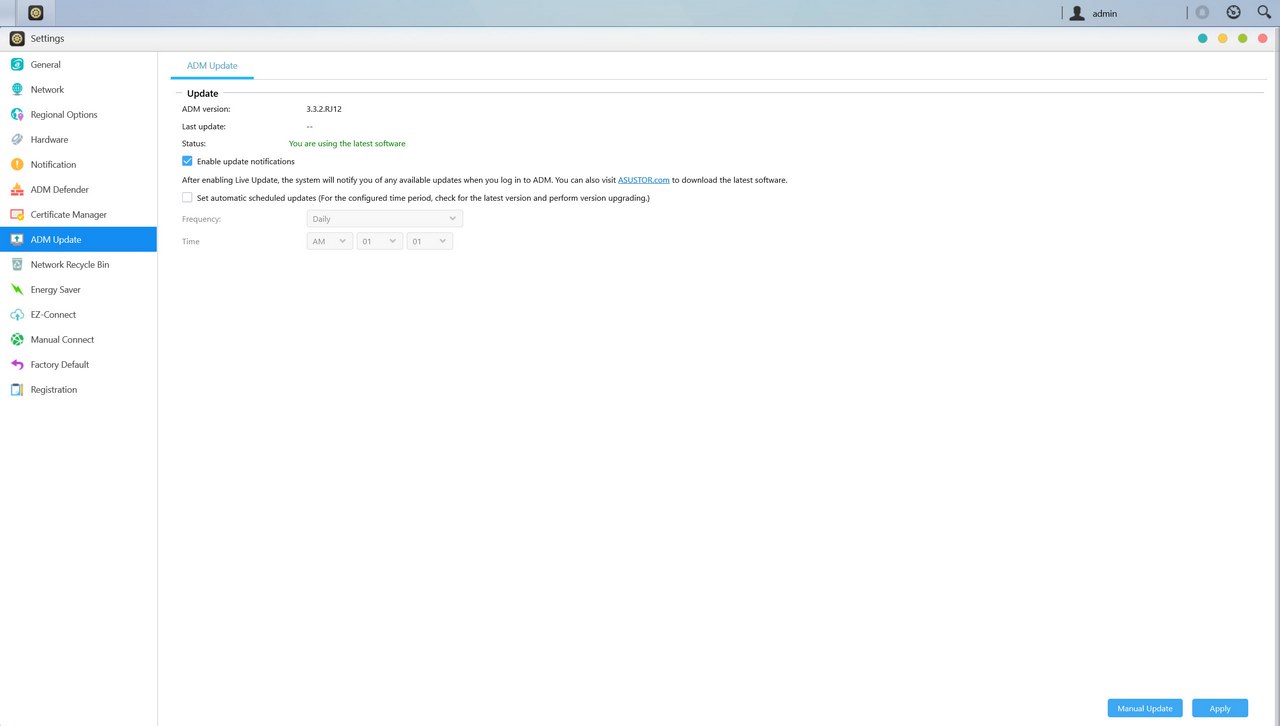Click the Energy Saver icon
Screen dimensions: 1280x726
point(17,289)
